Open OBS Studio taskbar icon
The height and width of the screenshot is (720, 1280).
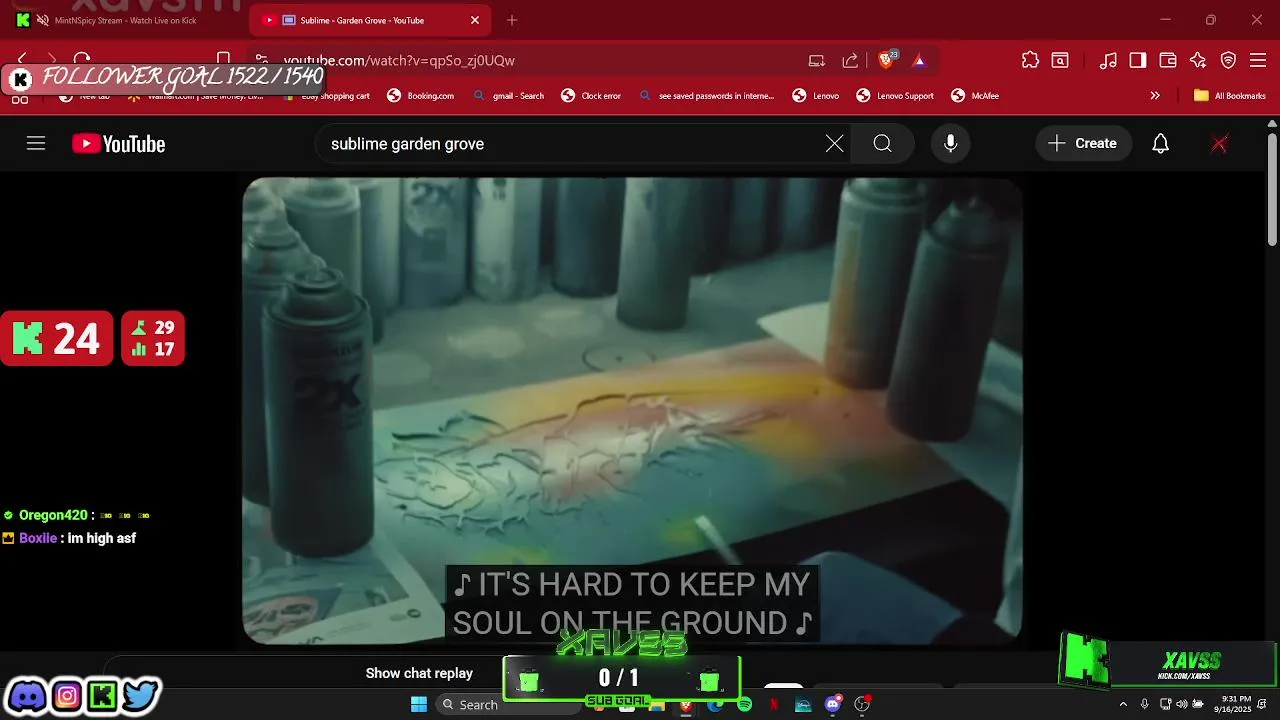point(862,705)
